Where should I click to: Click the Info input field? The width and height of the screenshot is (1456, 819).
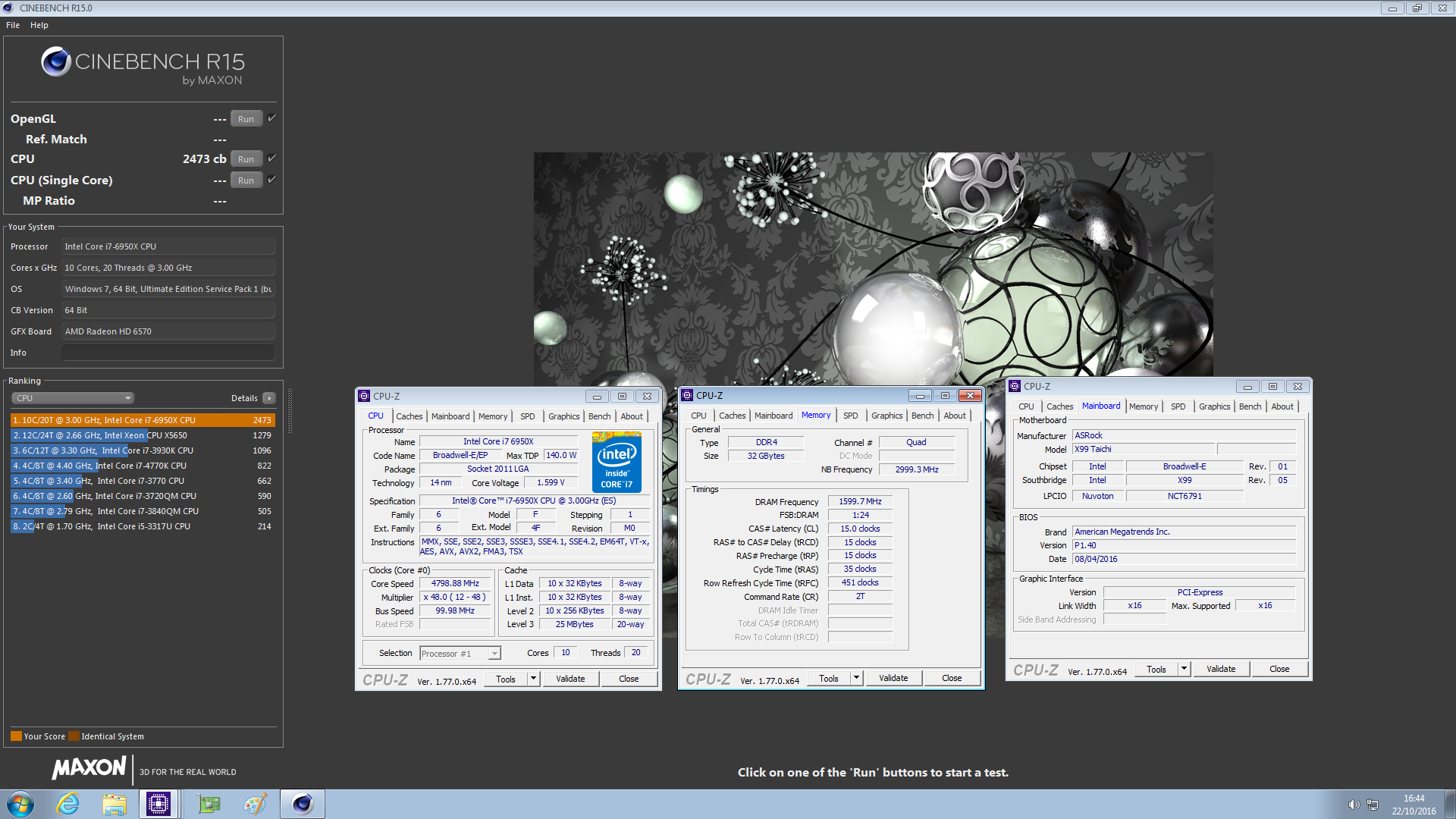pyautogui.click(x=168, y=353)
